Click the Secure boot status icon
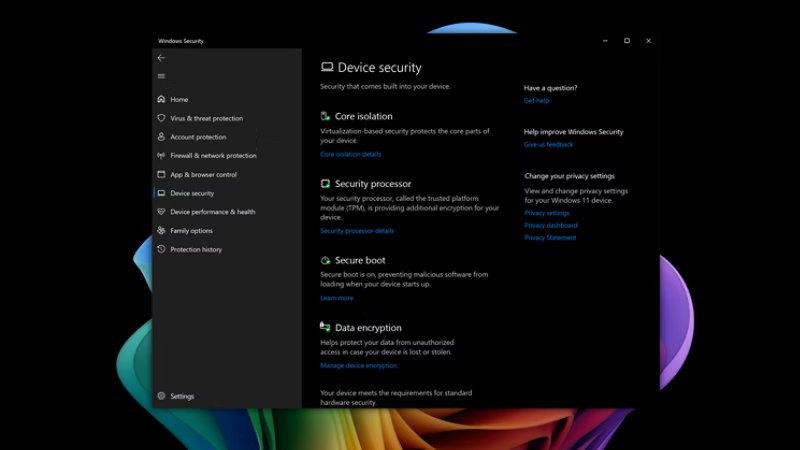800x450 pixels. point(325,260)
